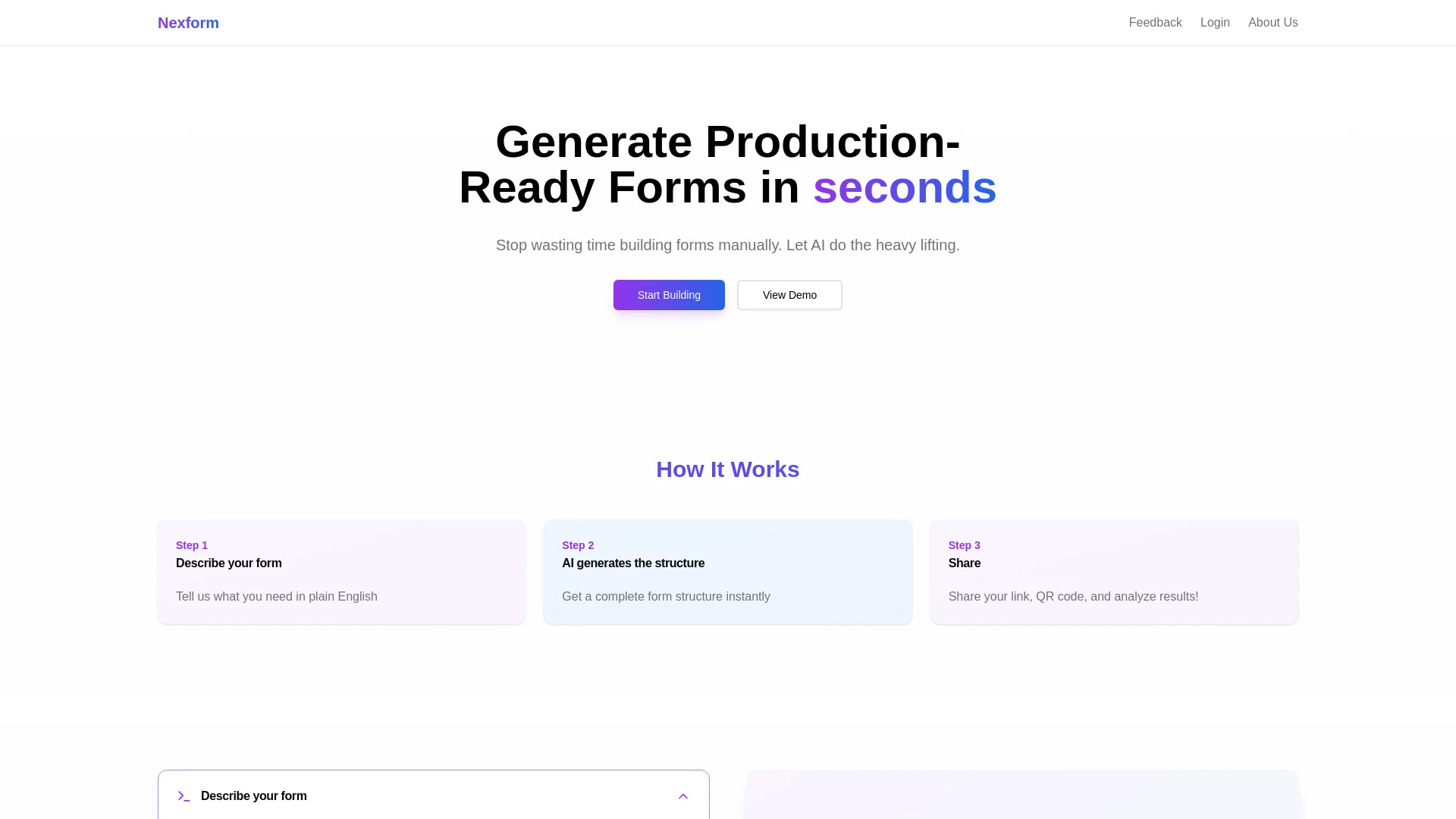Viewport: 1456px width, 819px height.
Task: Click the Nexform logo
Action: (x=187, y=23)
